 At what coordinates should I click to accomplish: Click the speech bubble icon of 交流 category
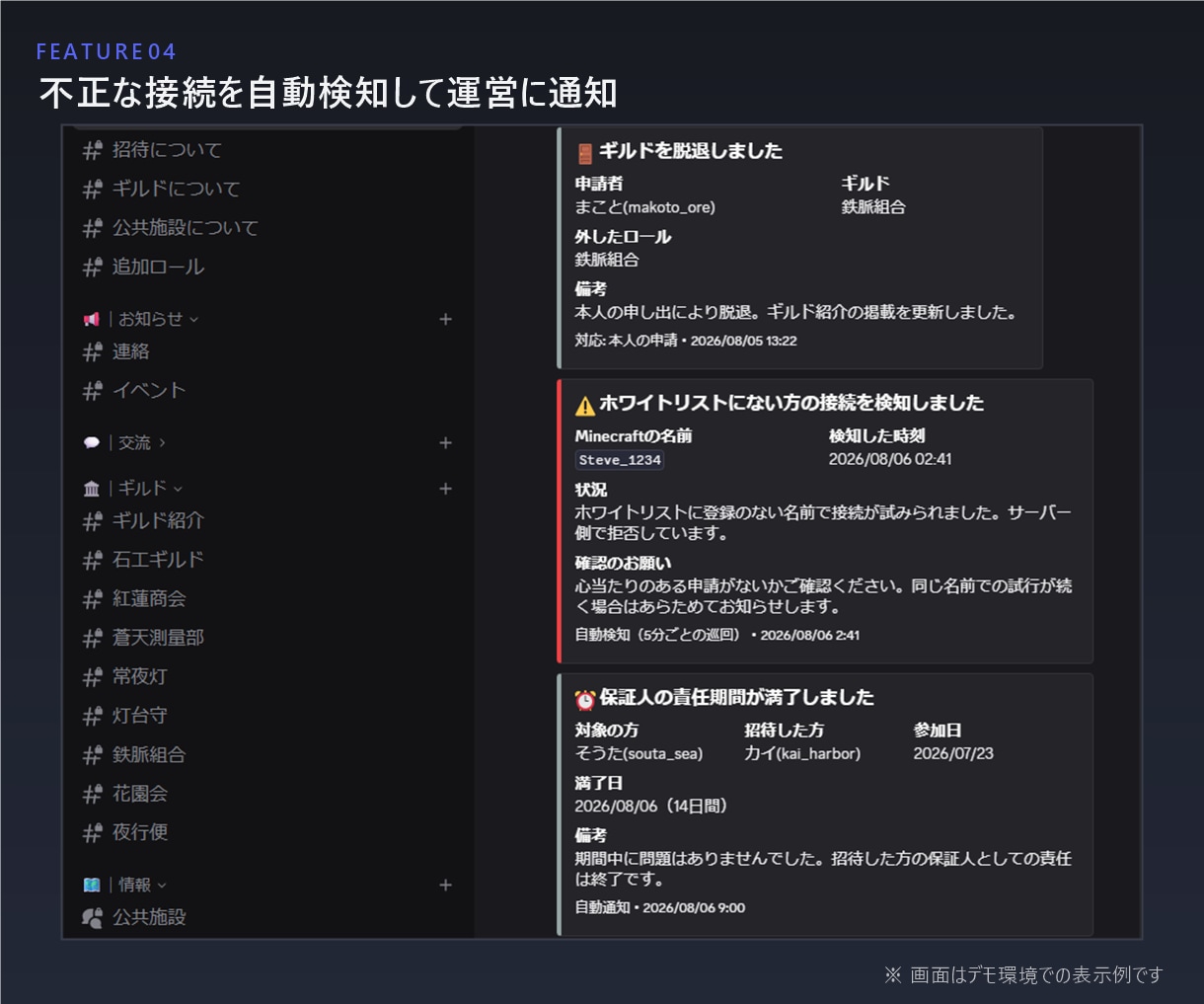[x=92, y=443]
